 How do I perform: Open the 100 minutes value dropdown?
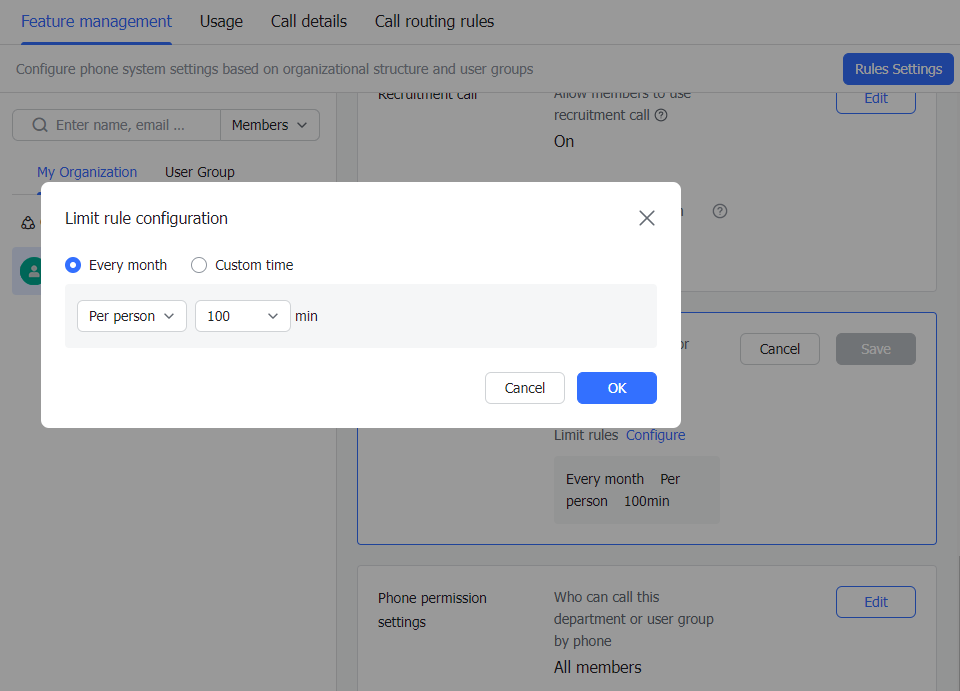242,315
